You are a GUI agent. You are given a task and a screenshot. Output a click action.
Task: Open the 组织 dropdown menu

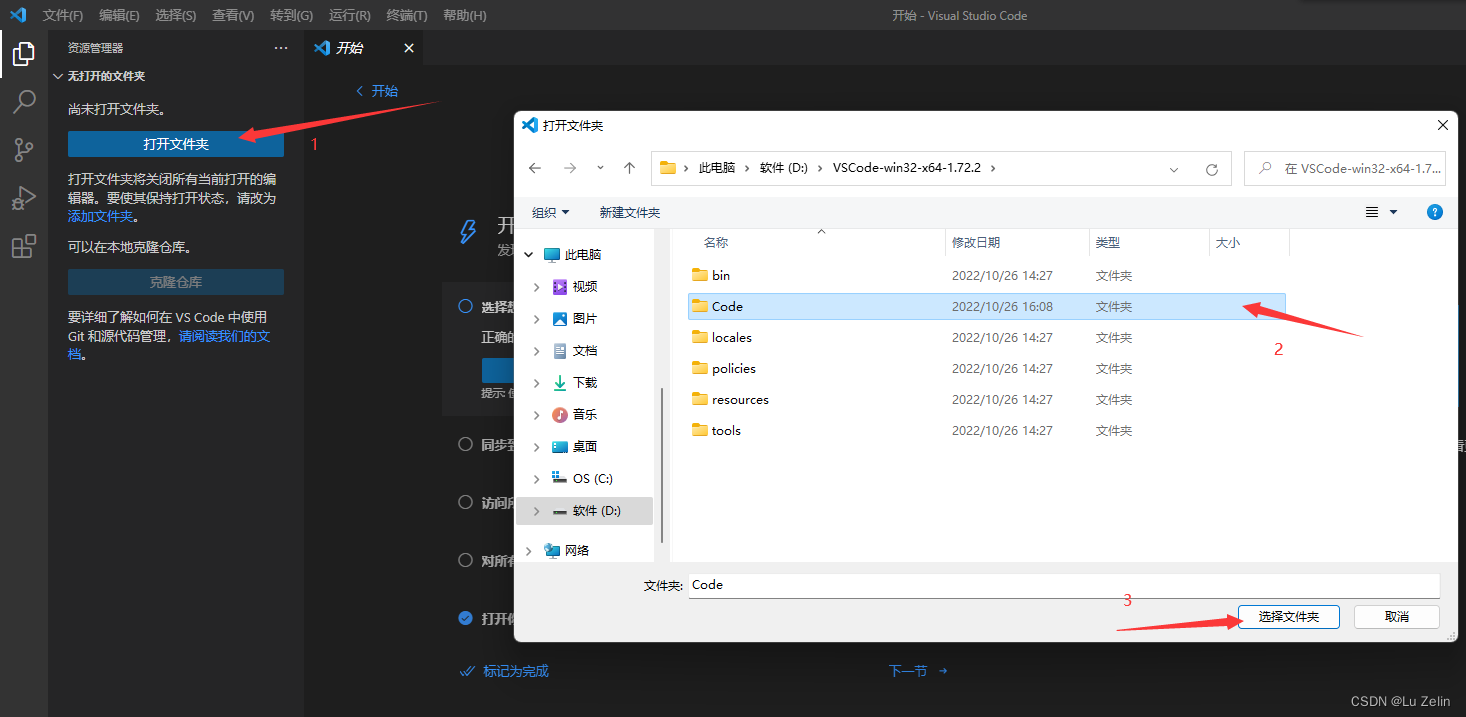click(x=550, y=212)
